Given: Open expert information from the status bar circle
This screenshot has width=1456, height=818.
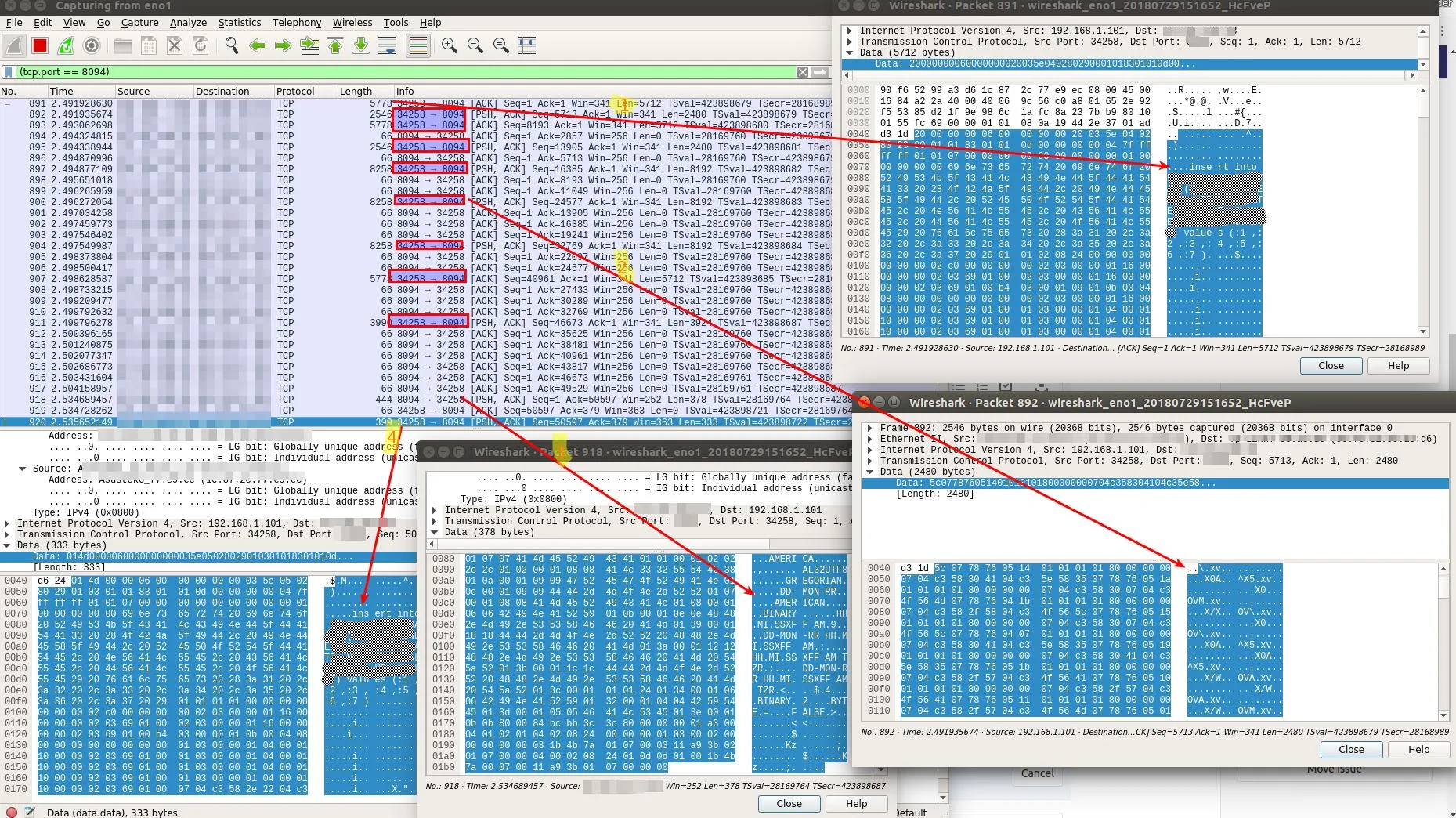Looking at the screenshot, I should click(12, 813).
